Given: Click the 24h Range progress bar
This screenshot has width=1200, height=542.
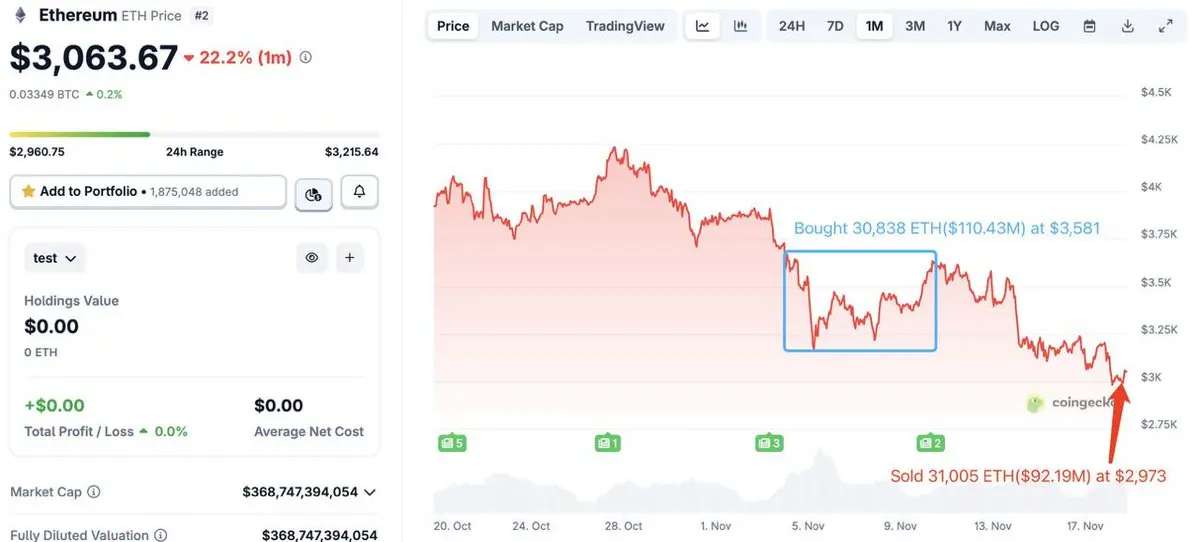Looking at the screenshot, I should coord(194,134).
